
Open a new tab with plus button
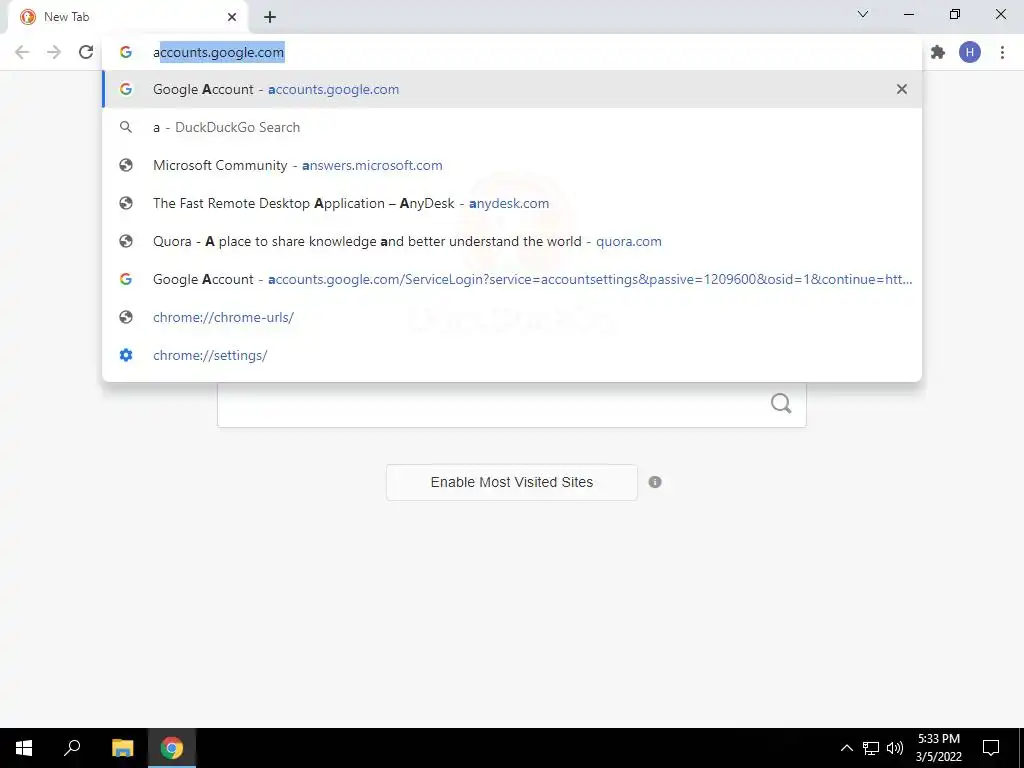pyautogui.click(x=270, y=17)
